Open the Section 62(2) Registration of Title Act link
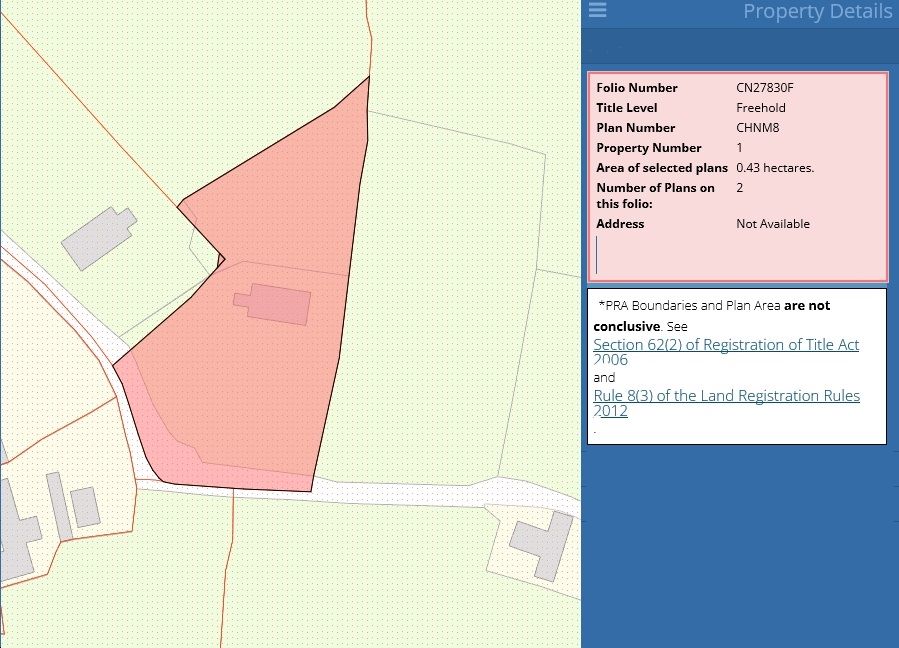This screenshot has height=648, width=899. 725,345
